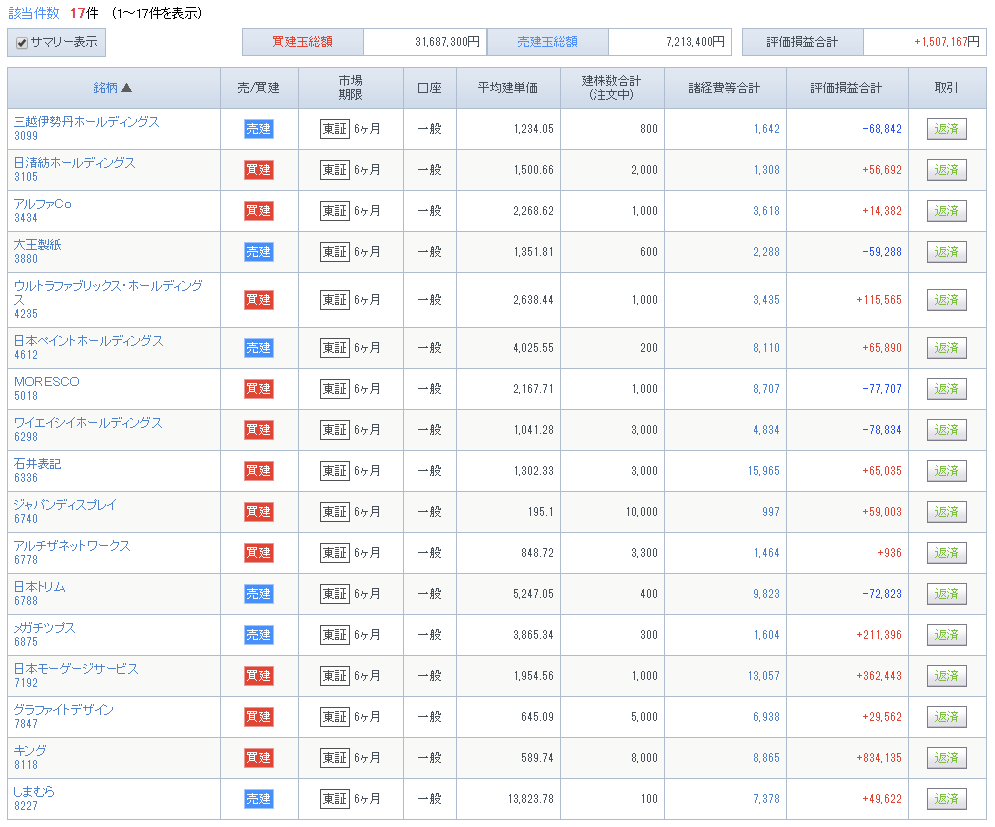Open 大王製紙 stock link
Viewport: 995px width, 827px height.
click(x=37, y=245)
